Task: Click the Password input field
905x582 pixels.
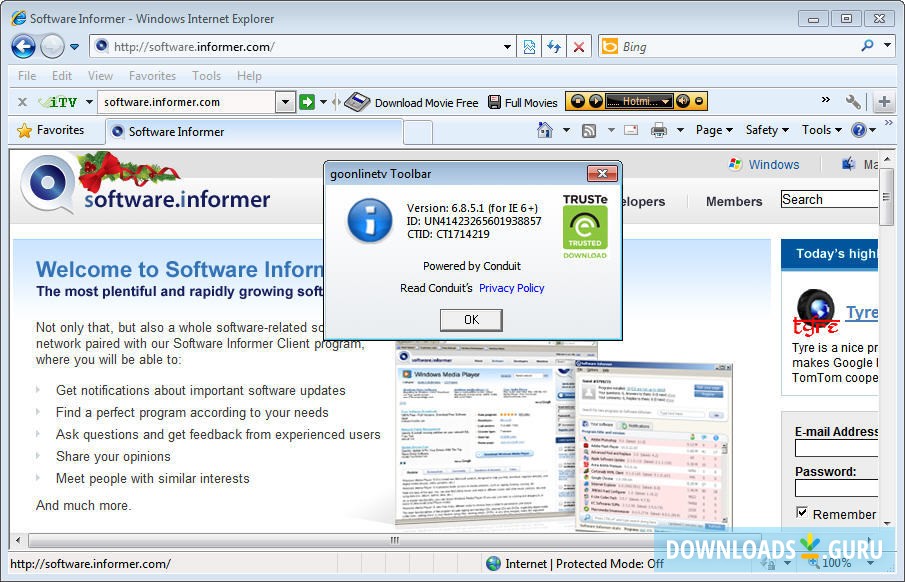Action: coord(836,488)
